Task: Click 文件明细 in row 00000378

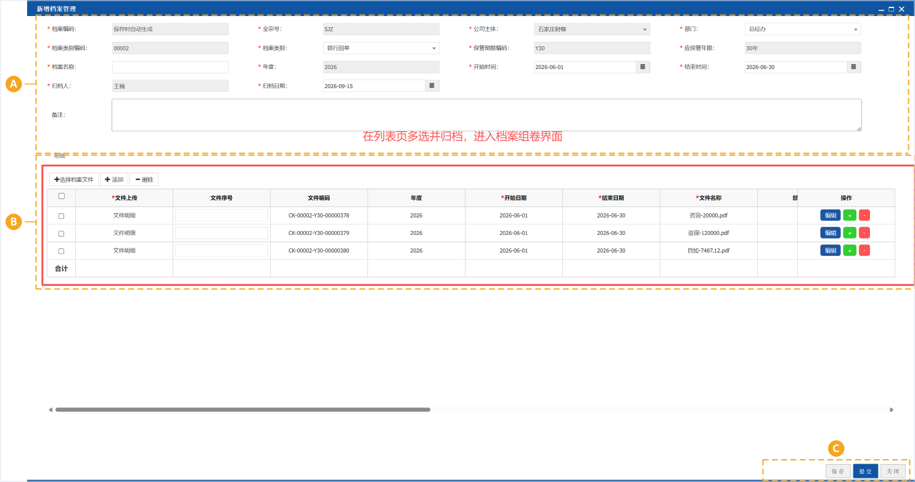Action: point(124,215)
